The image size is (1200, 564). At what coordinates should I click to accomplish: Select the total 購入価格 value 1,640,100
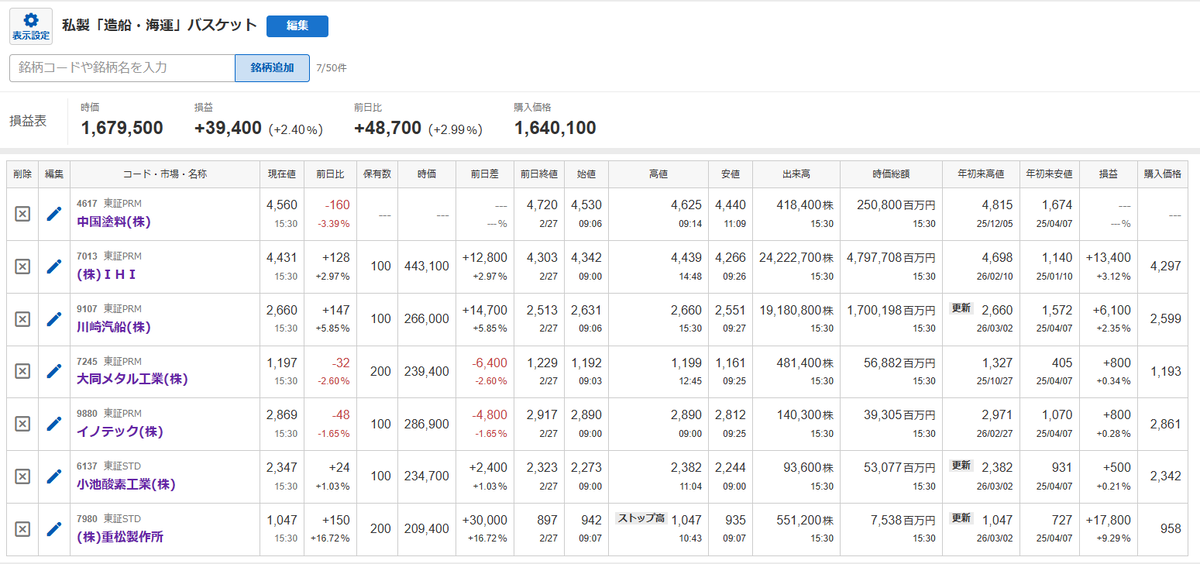[x=555, y=128]
